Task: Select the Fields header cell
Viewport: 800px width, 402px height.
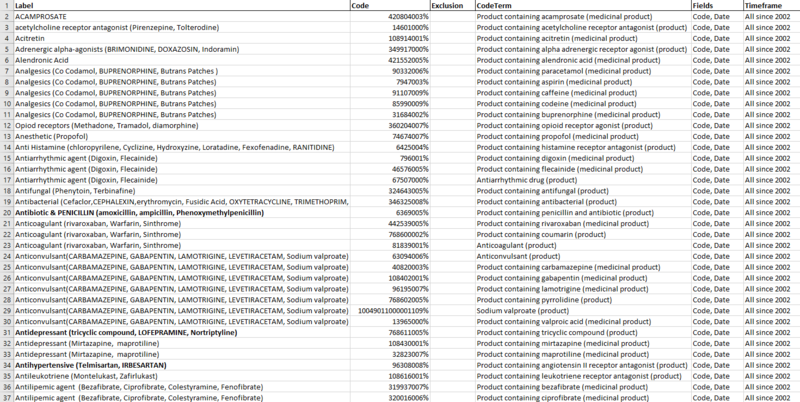Action: point(717,6)
